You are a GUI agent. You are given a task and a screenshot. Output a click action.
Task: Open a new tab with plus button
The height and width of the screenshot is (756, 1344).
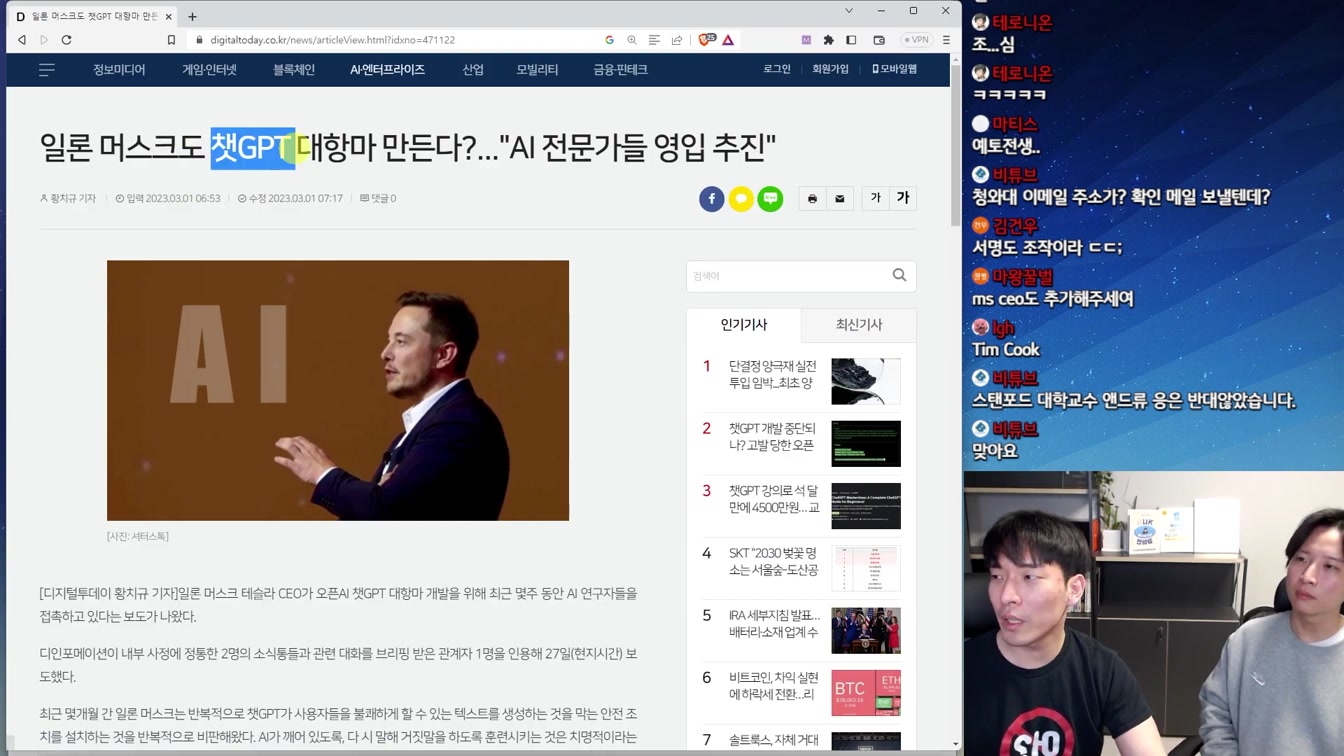click(192, 16)
